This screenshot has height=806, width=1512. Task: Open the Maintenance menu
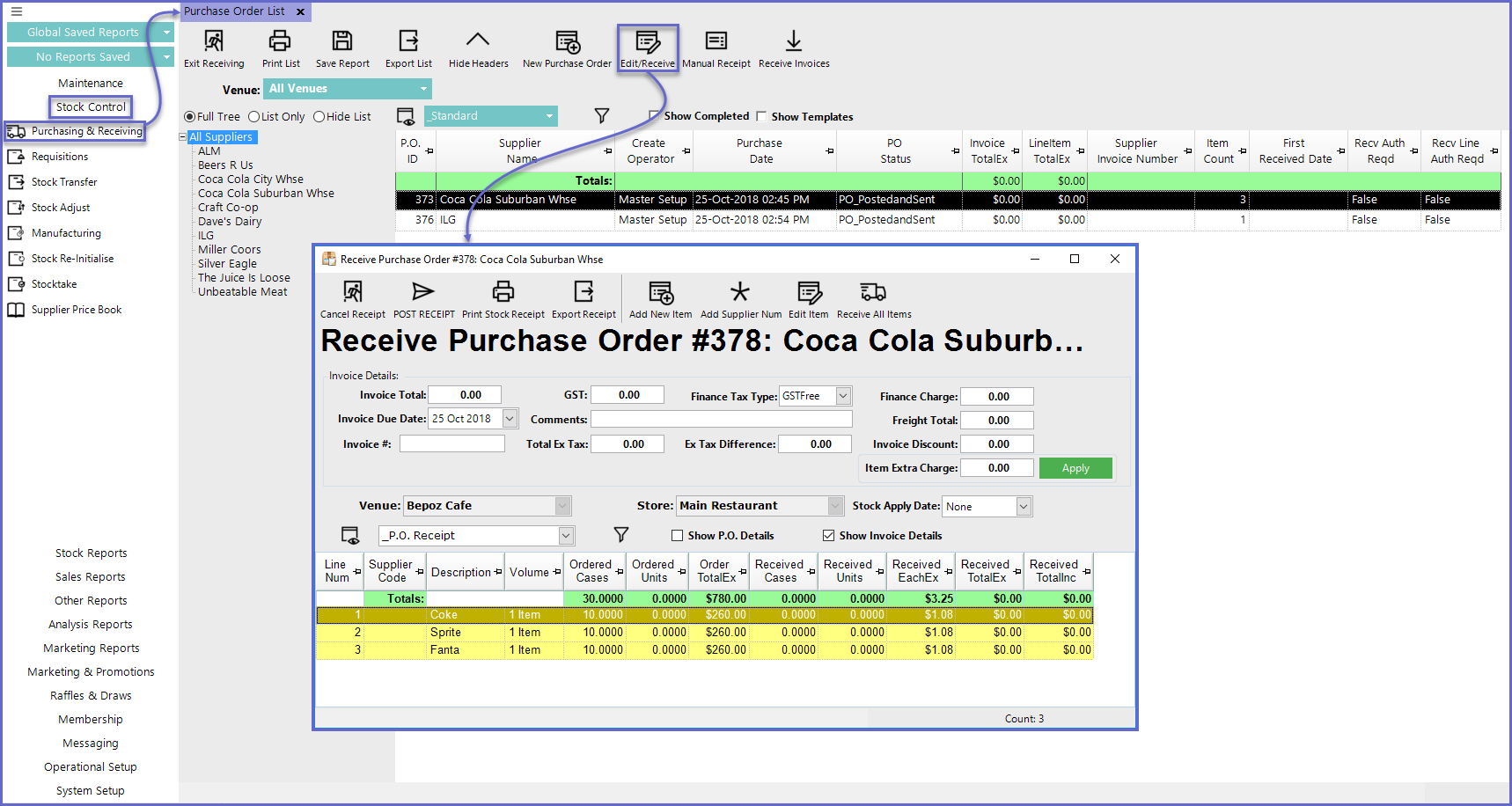pos(91,83)
